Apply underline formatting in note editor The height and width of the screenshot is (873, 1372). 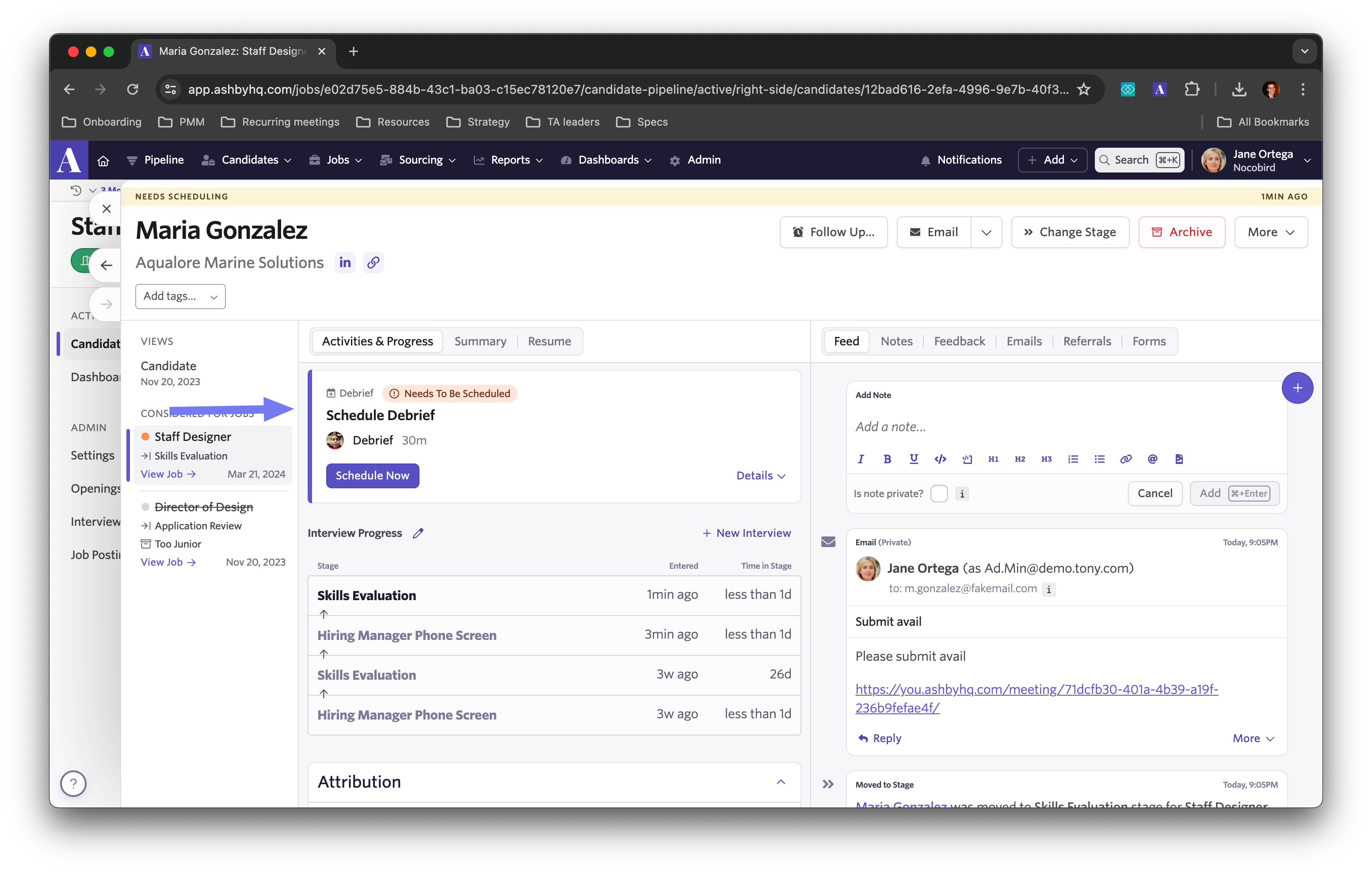(914, 459)
